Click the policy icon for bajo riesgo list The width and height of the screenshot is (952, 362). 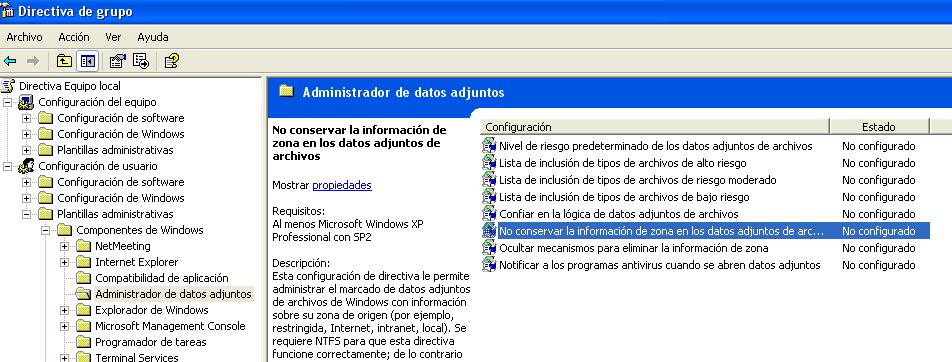tap(489, 197)
